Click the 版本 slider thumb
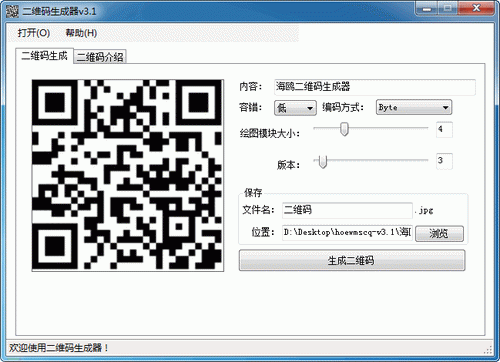Viewport: 500px width, 362px height. 323,162
